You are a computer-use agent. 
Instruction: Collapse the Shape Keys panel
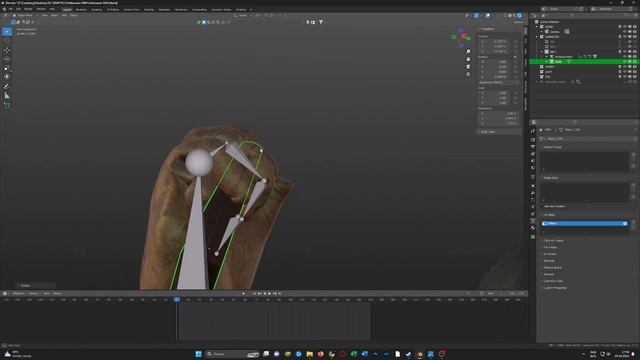tap(550, 178)
